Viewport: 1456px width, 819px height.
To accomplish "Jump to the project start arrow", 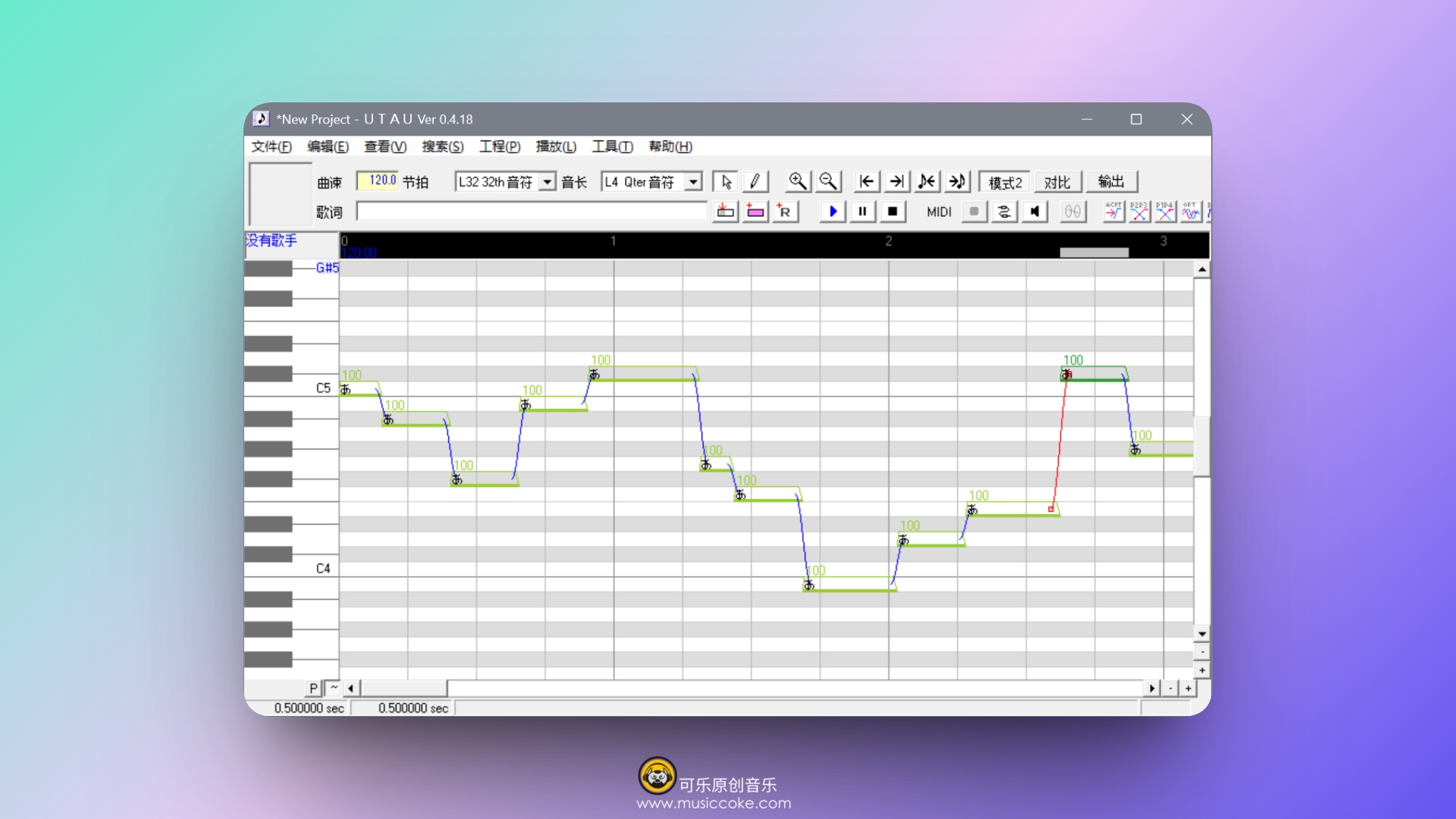I will point(867,182).
